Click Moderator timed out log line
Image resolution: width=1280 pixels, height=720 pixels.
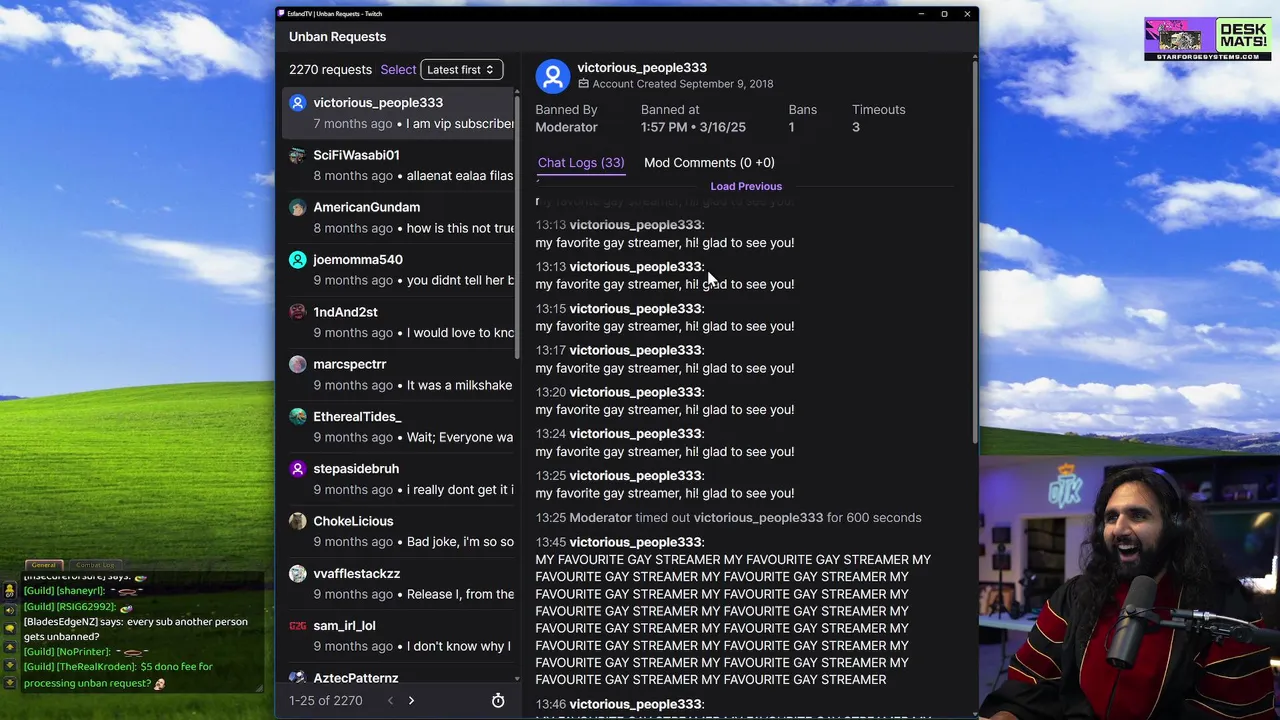[728, 518]
